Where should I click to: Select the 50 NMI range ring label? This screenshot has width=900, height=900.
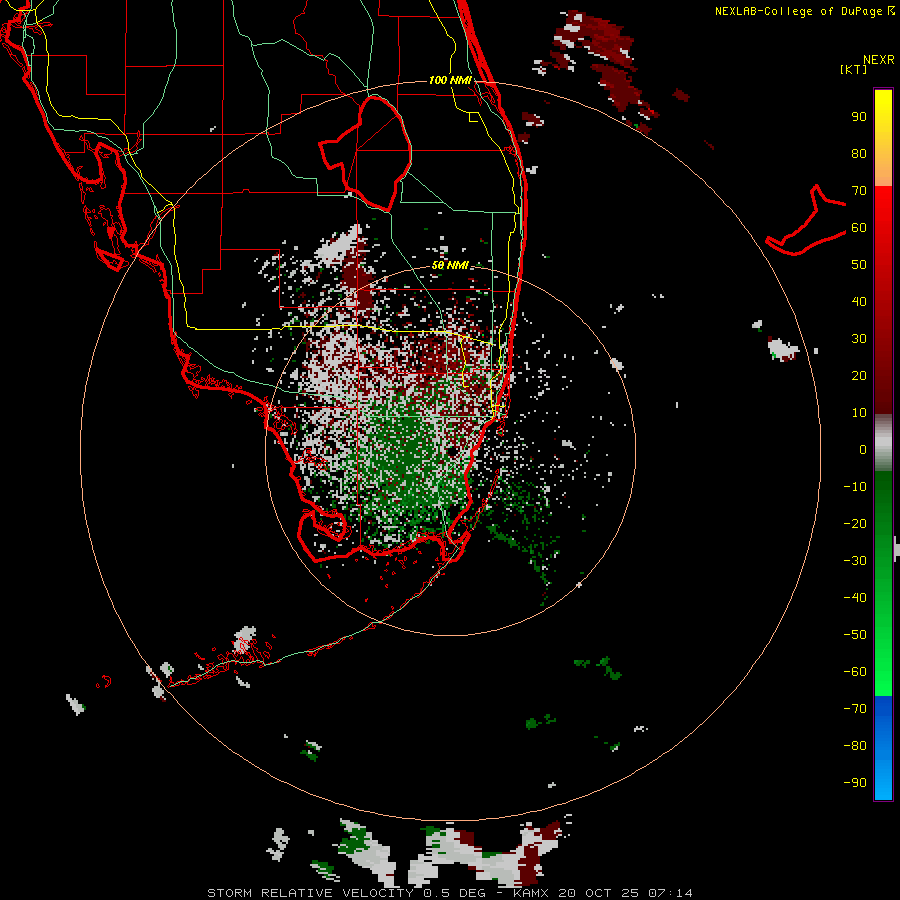[x=450, y=265]
